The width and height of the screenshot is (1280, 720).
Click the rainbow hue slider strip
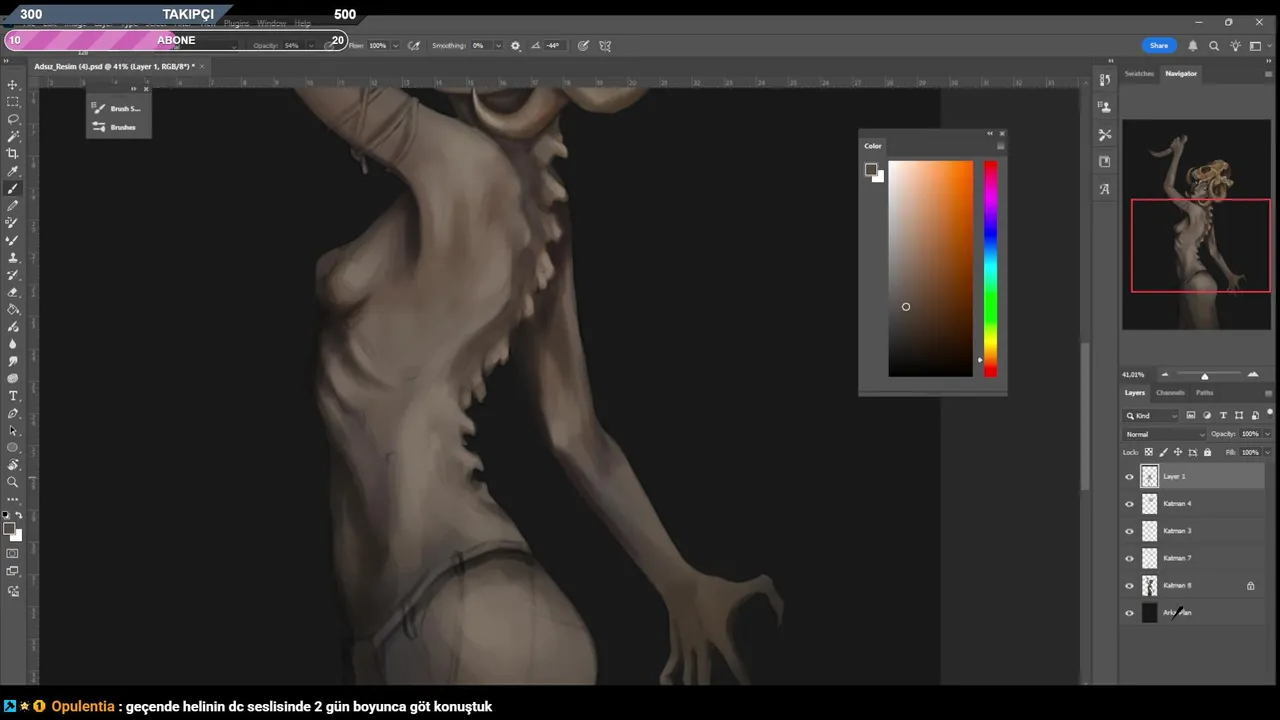990,268
